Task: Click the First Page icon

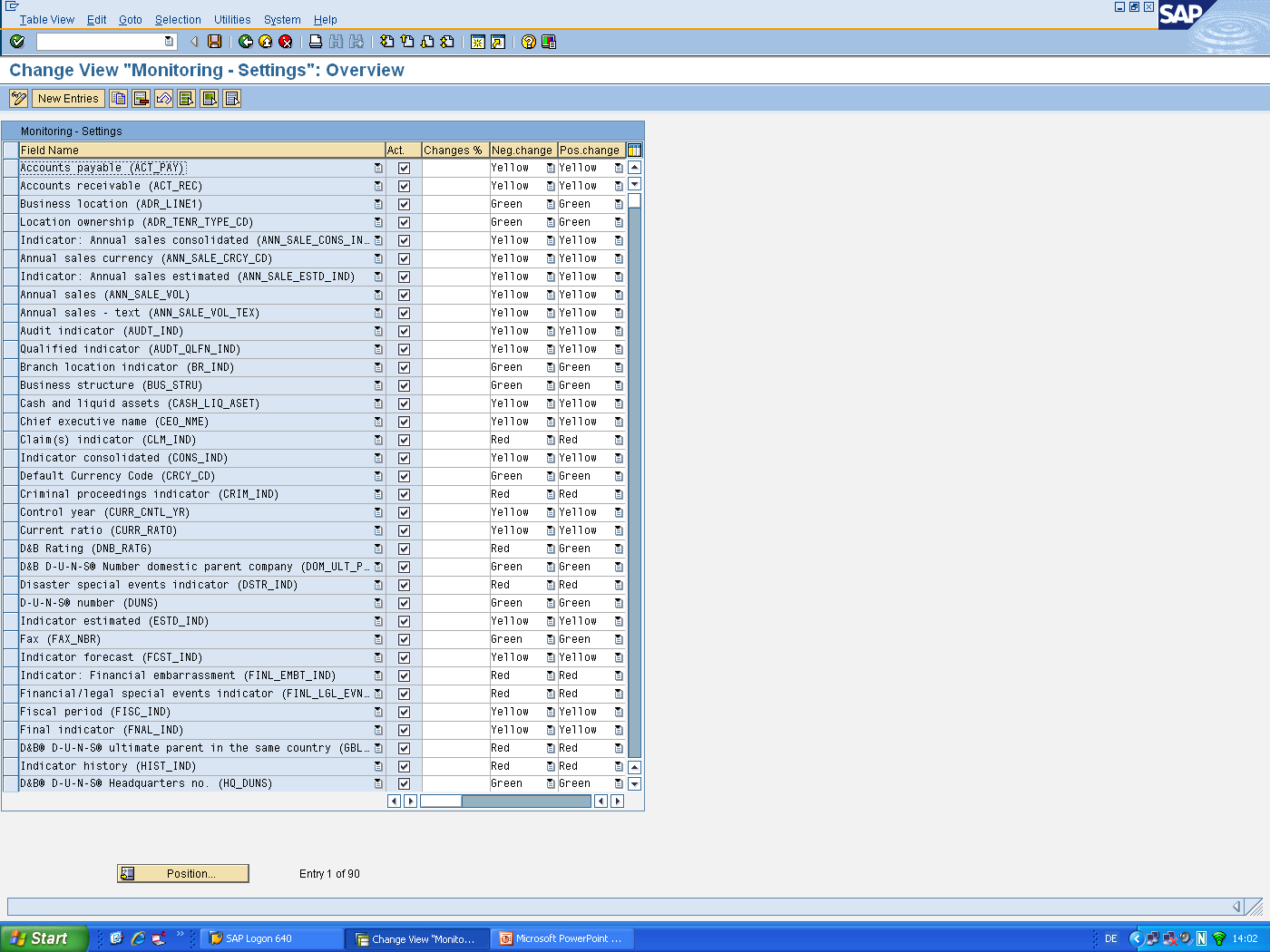Action: pyautogui.click(x=387, y=42)
